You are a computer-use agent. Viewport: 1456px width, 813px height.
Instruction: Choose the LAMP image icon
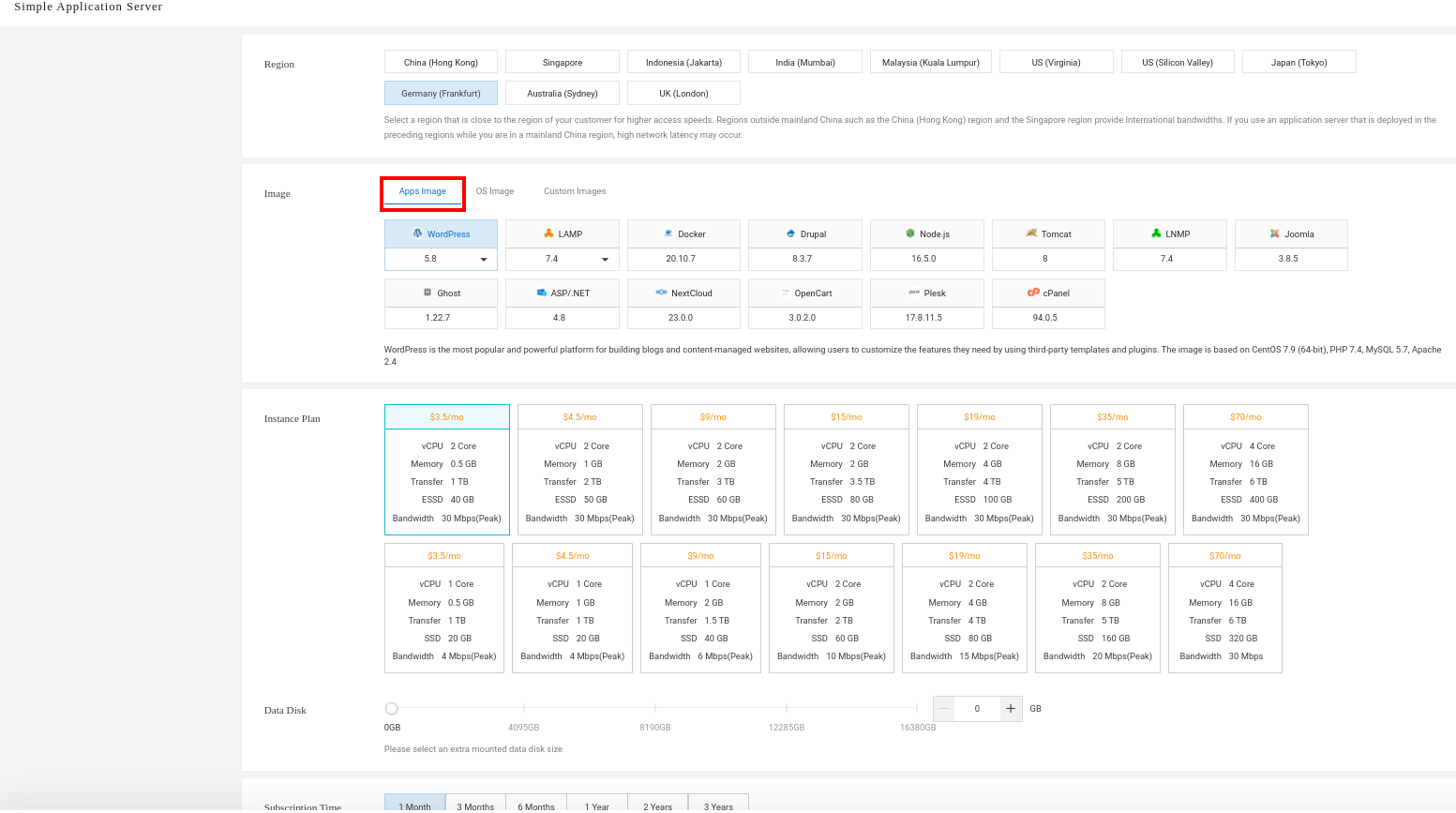click(x=548, y=233)
